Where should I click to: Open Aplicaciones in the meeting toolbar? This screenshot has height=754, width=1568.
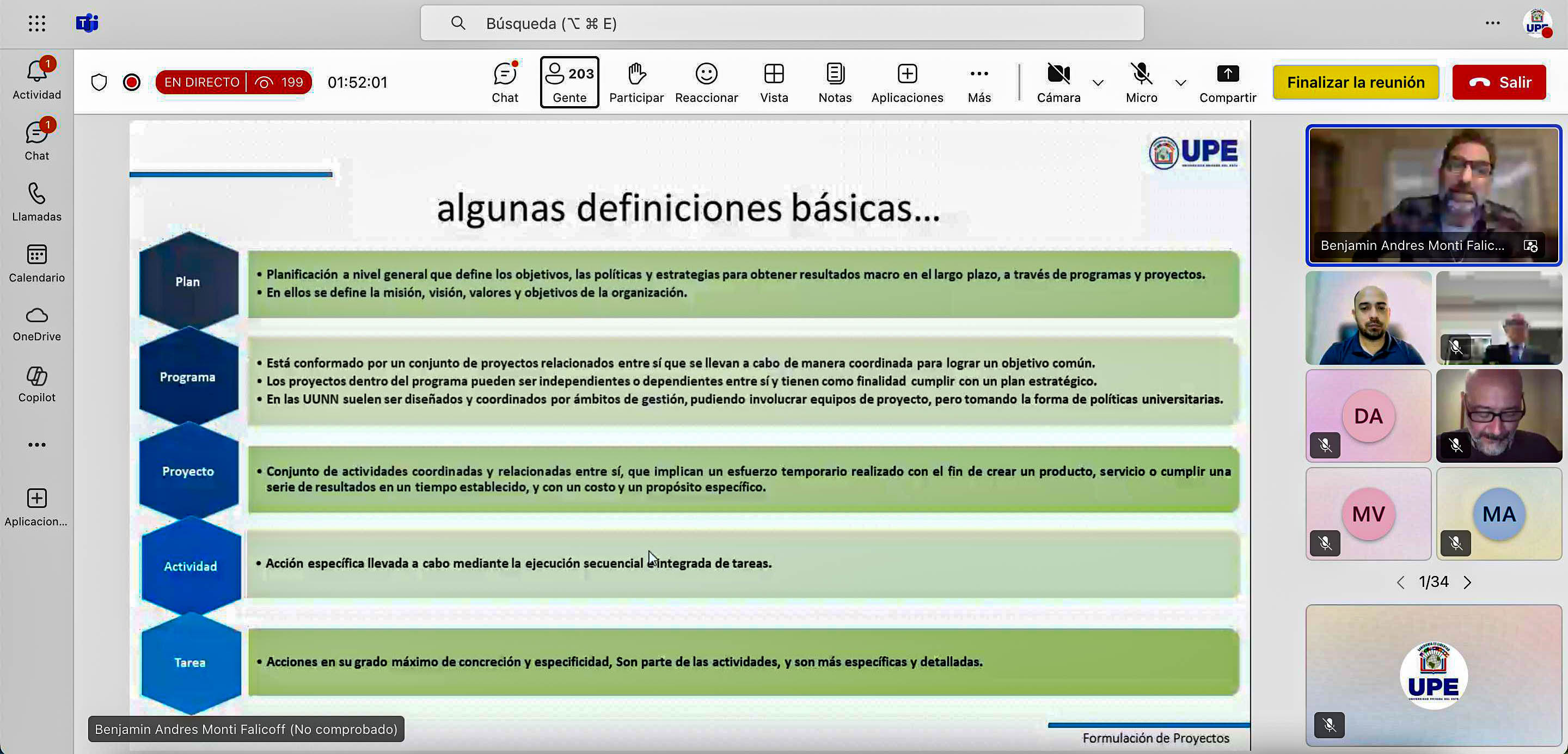[906, 82]
